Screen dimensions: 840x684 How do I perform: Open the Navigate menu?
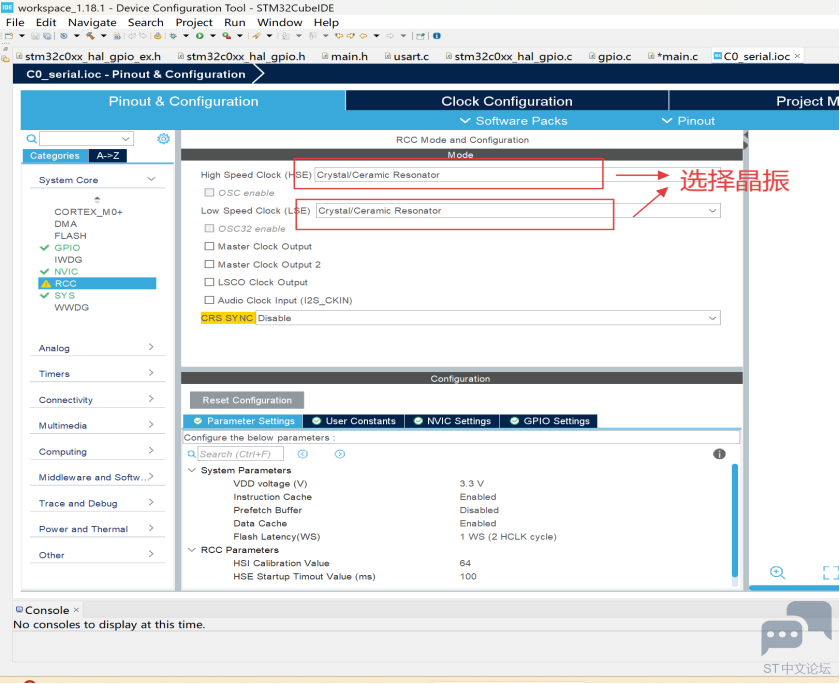[92, 22]
